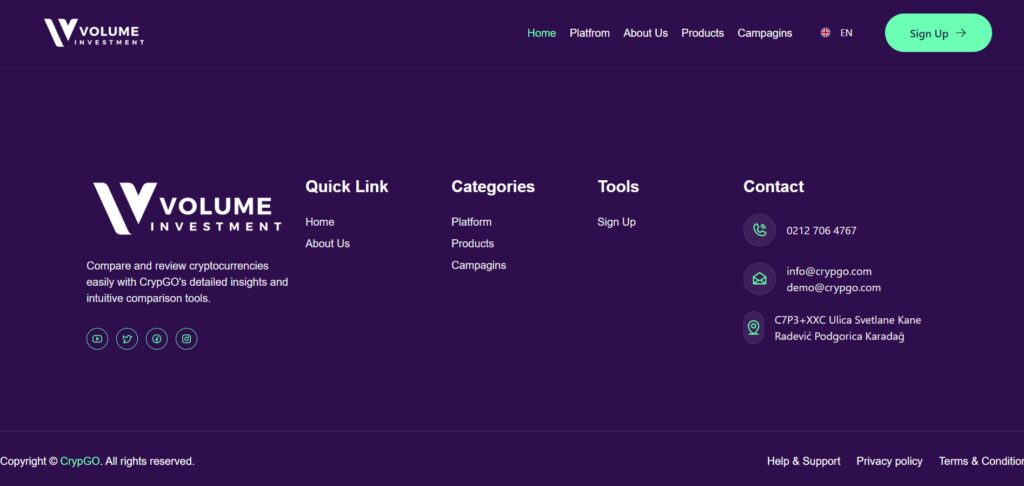Select Home in the top navigation
Viewport: 1024px width, 486px height.
(x=541, y=33)
